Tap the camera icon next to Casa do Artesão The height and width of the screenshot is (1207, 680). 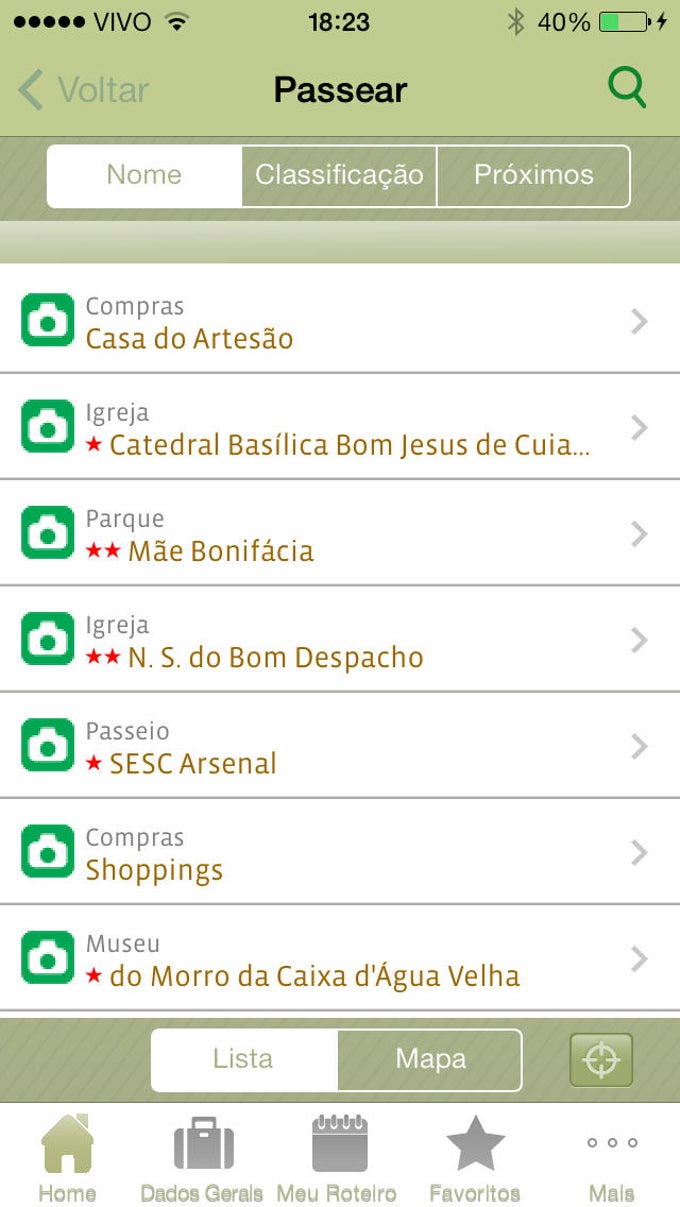[46, 321]
